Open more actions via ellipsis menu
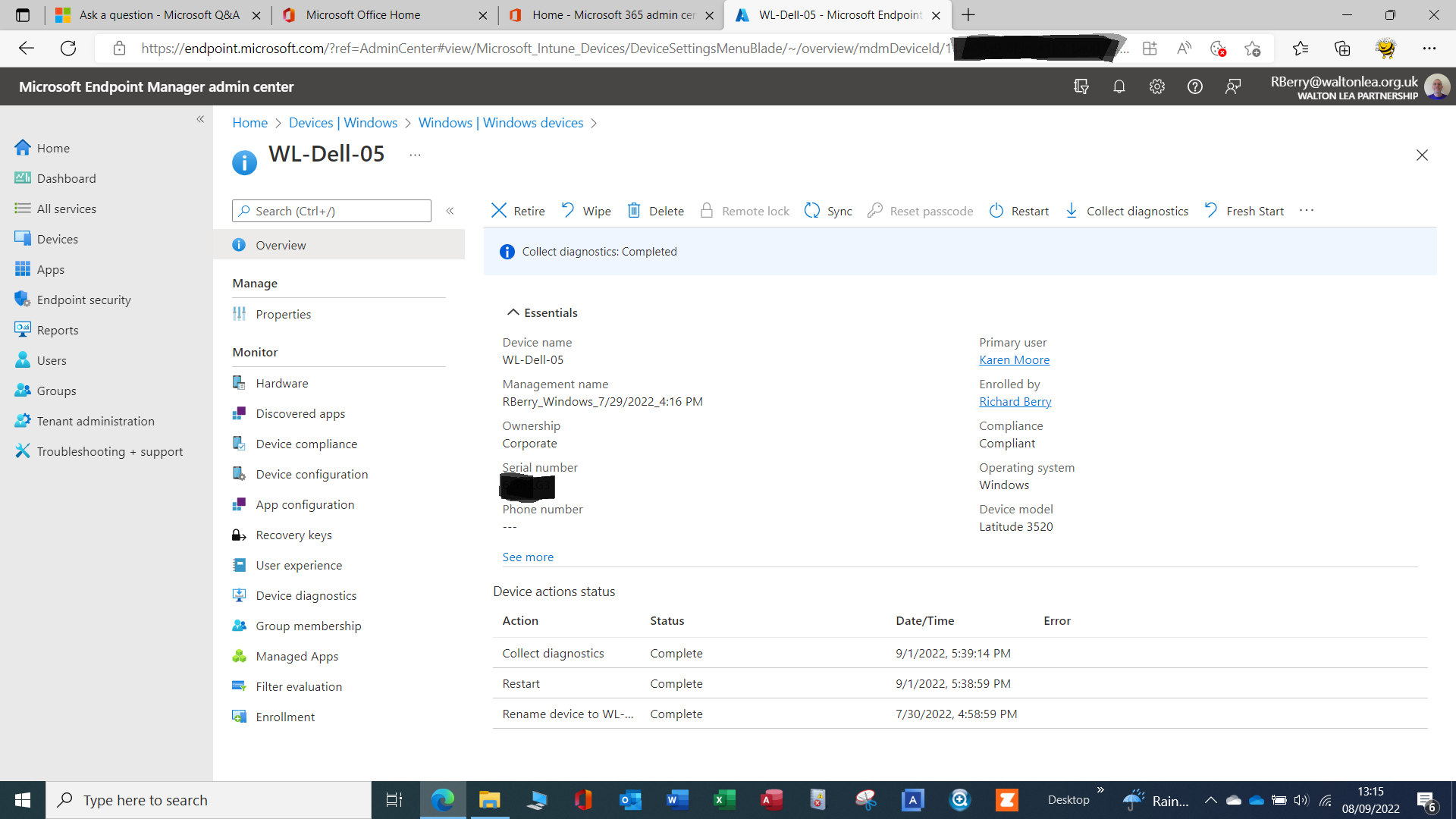 [1307, 210]
